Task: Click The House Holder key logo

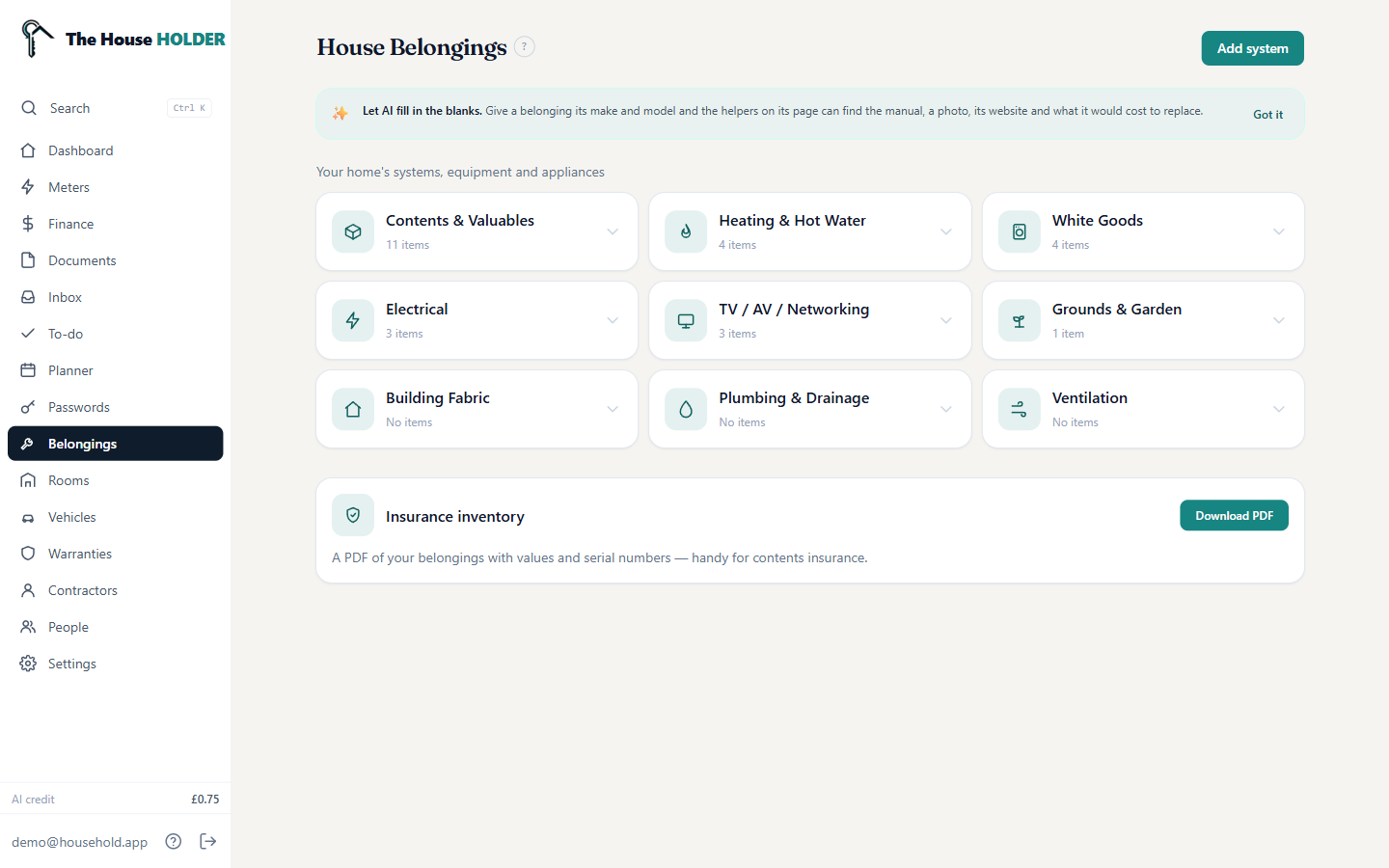Action: pyautogui.click(x=37, y=39)
